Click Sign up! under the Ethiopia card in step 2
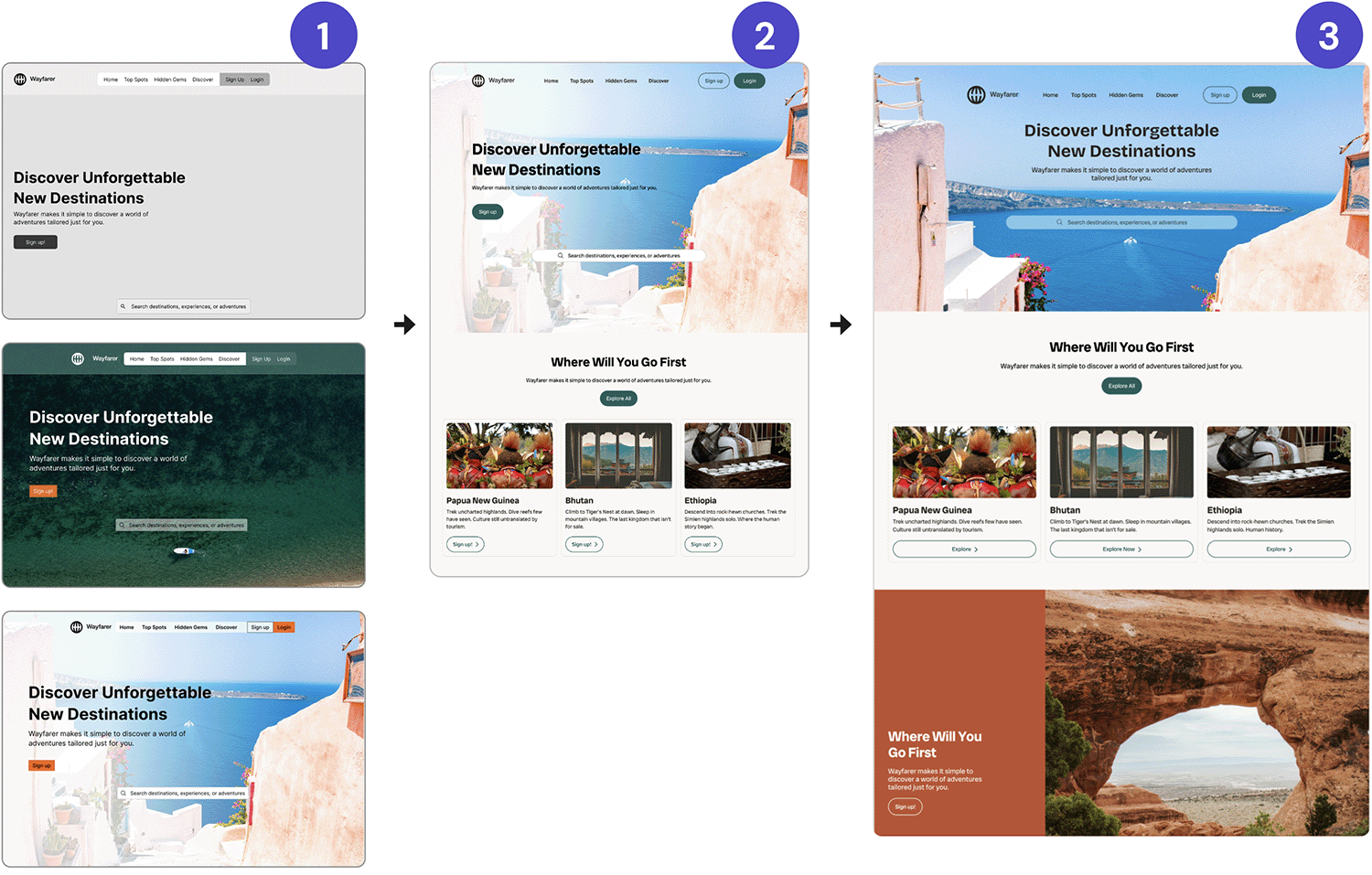The height and width of the screenshot is (875, 1372). pos(703,544)
